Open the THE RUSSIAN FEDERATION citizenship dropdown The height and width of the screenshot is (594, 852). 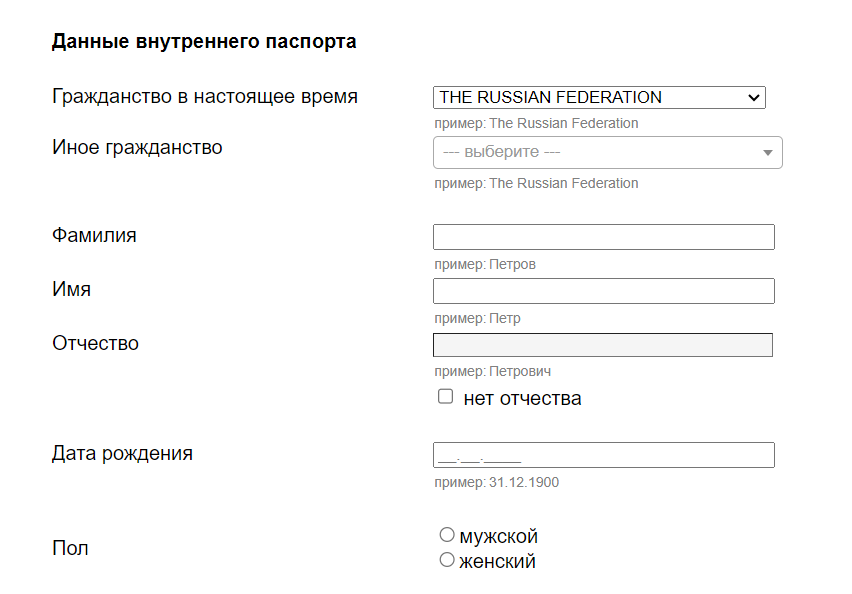point(599,97)
